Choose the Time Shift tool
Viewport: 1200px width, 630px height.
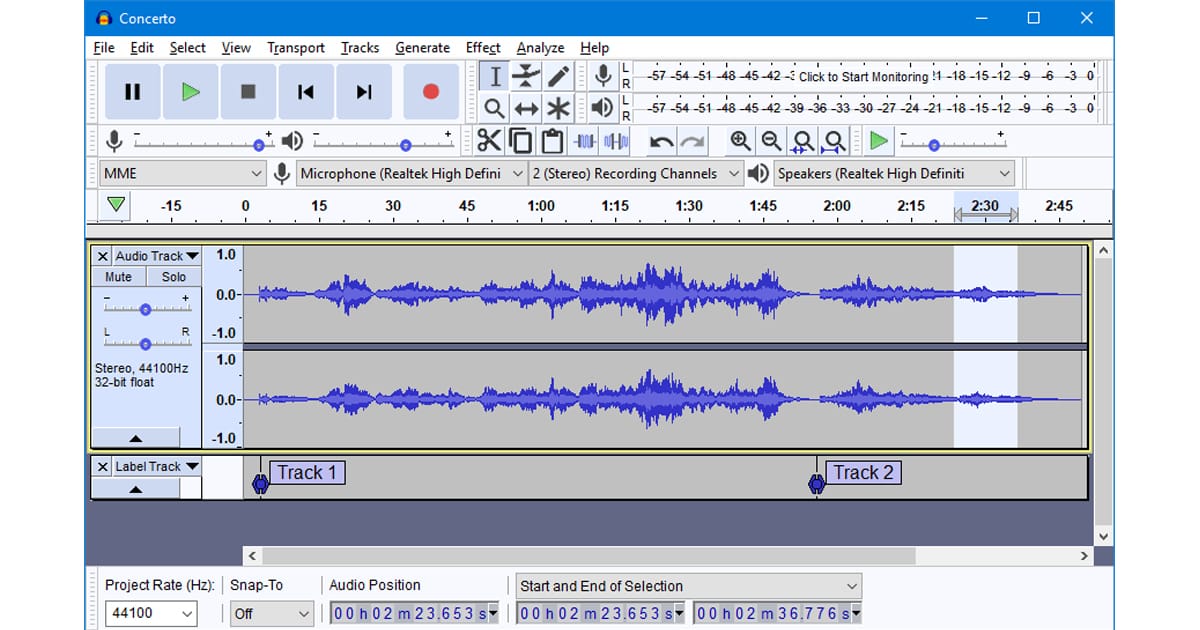[x=526, y=108]
